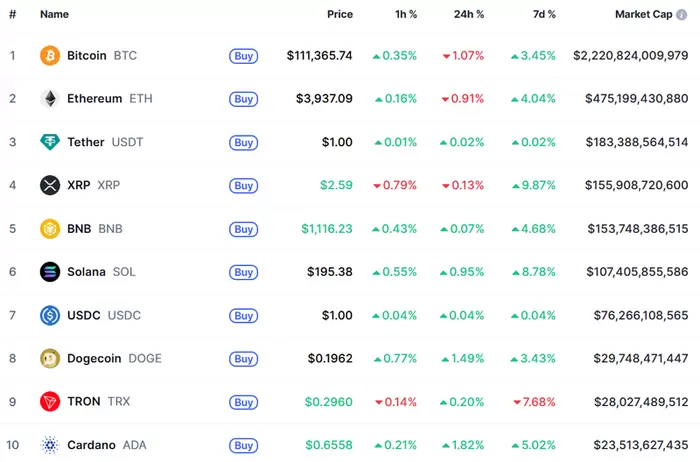
Task: Sort by 24h % column header
Action: click(467, 15)
